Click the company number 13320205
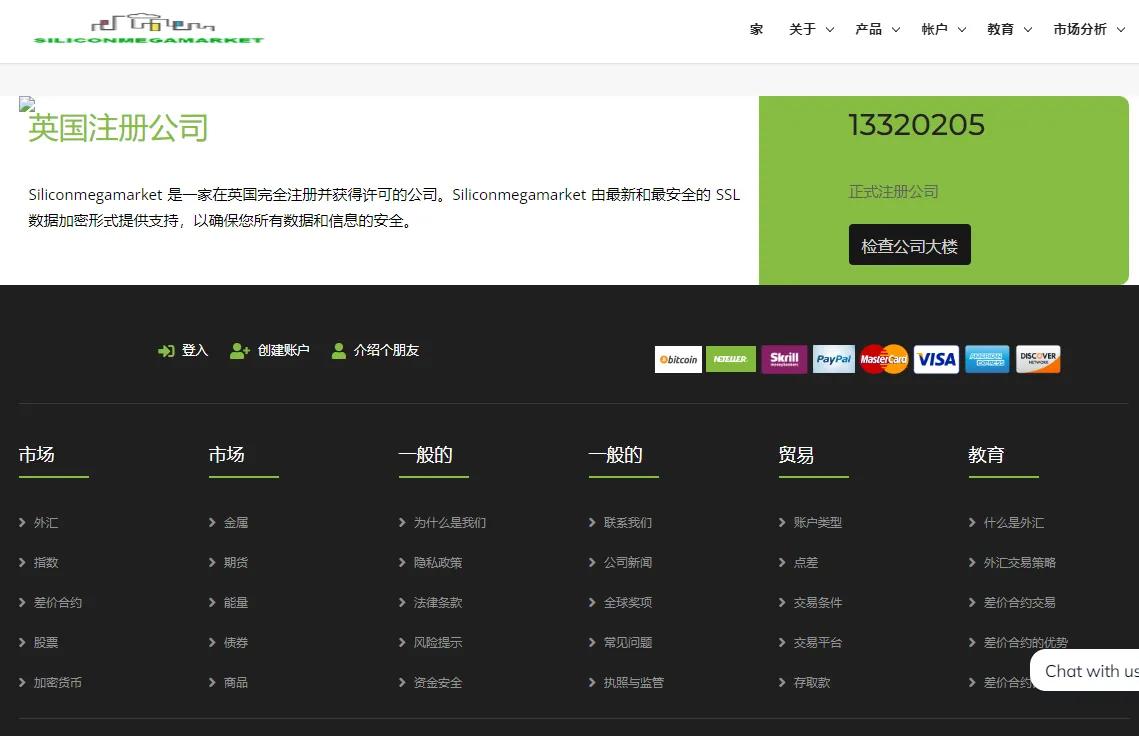This screenshot has height=736, width=1139. pos(916,125)
